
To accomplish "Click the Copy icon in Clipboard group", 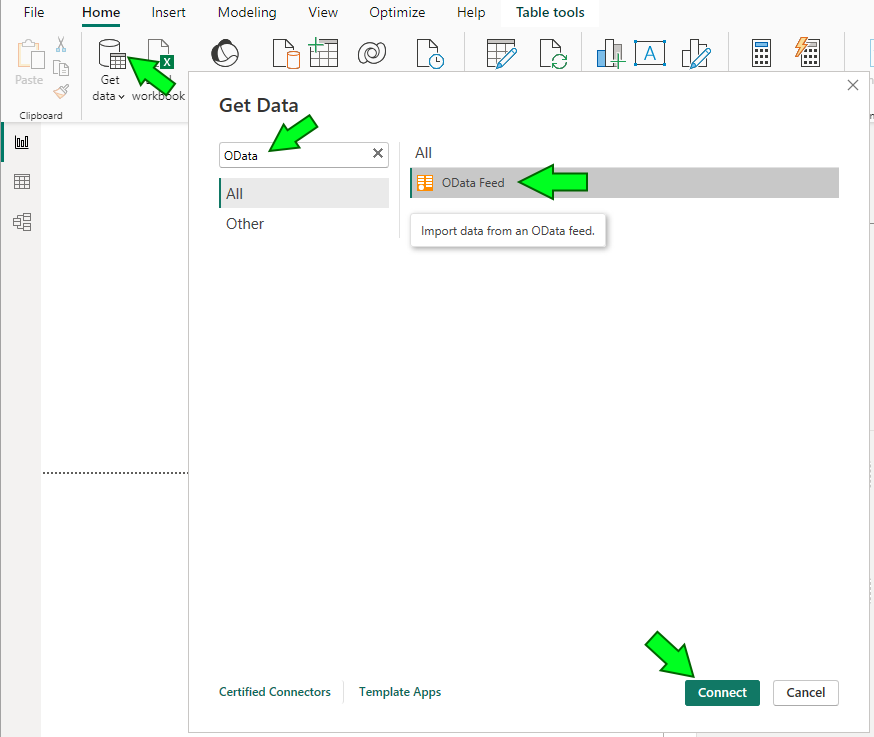I will (x=61, y=68).
